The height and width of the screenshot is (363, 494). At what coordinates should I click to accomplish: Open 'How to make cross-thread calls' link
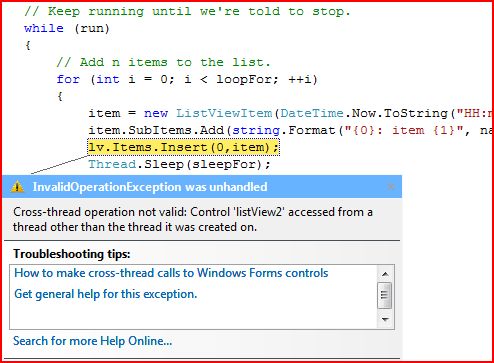pyautogui.click(x=171, y=273)
